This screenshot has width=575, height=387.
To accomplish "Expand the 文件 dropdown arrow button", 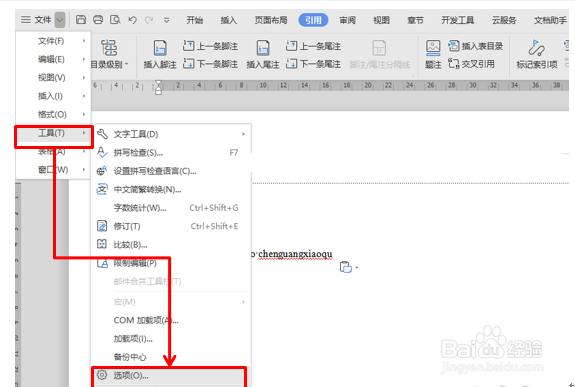I will tap(60, 20).
